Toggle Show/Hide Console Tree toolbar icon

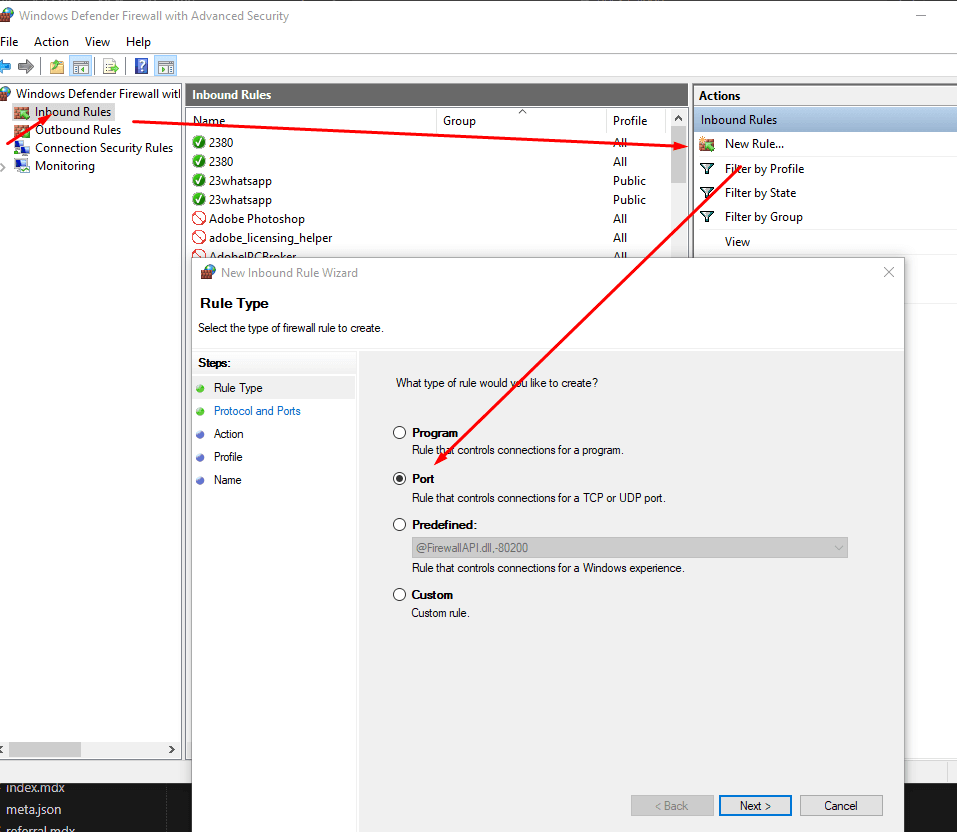[81, 67]
